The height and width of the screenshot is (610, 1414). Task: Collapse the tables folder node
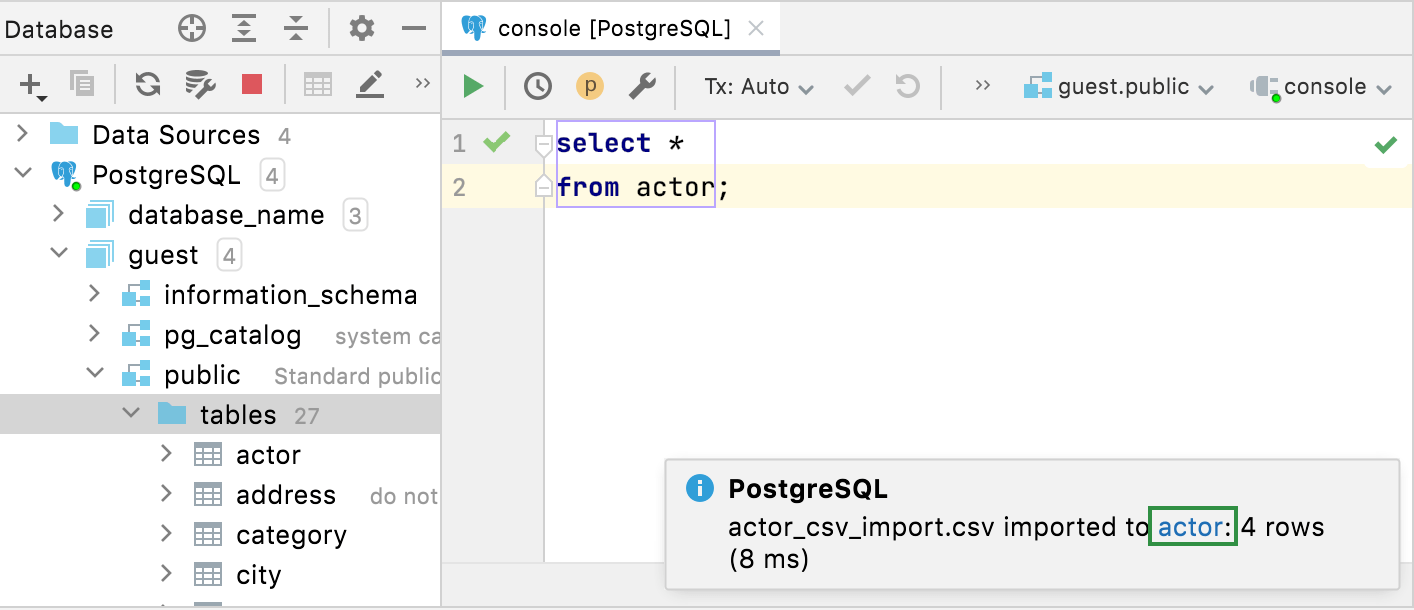[x=131, y=414]
